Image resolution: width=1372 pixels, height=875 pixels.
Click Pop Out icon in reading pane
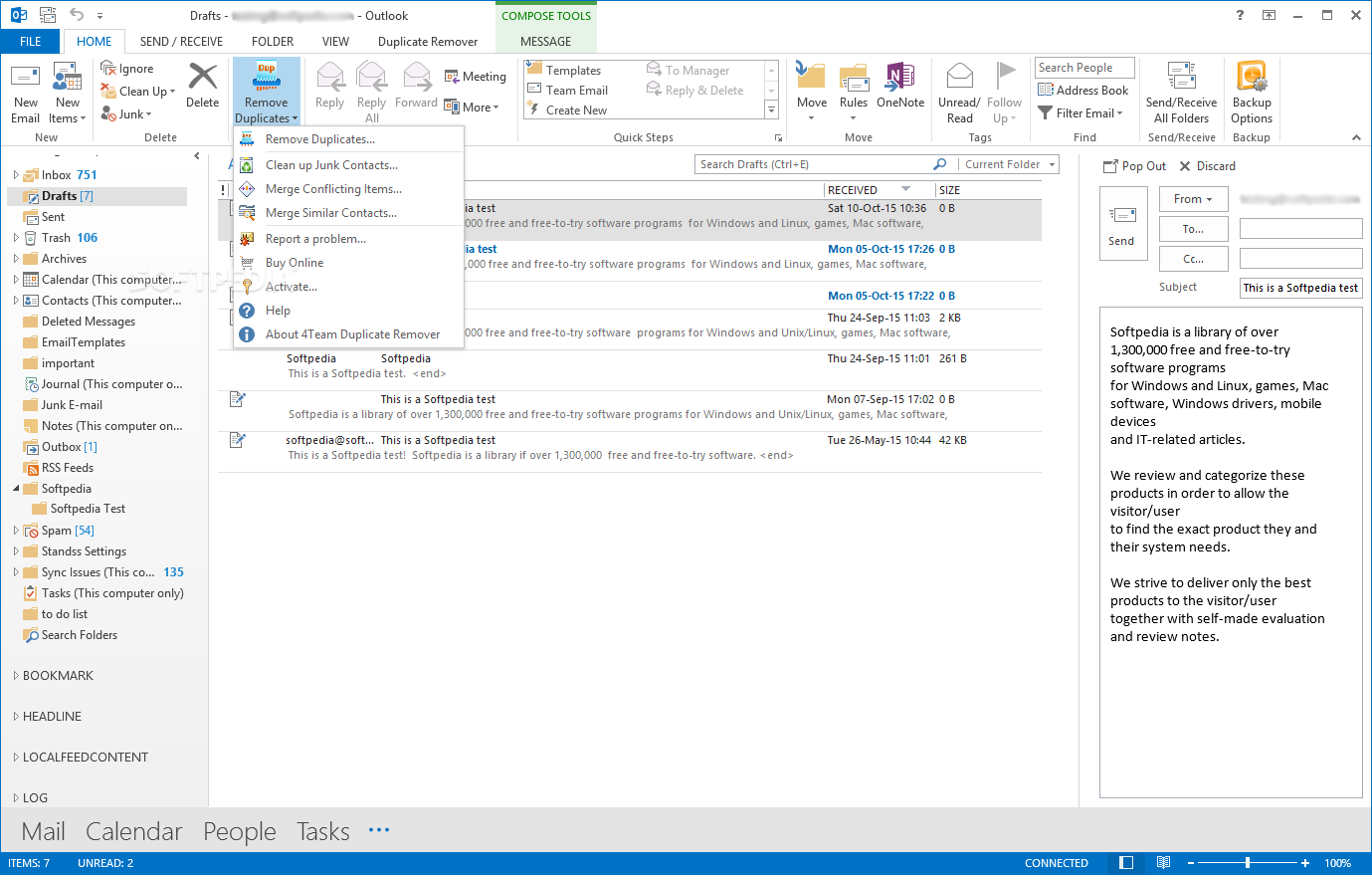click(x=1110, y=166)
